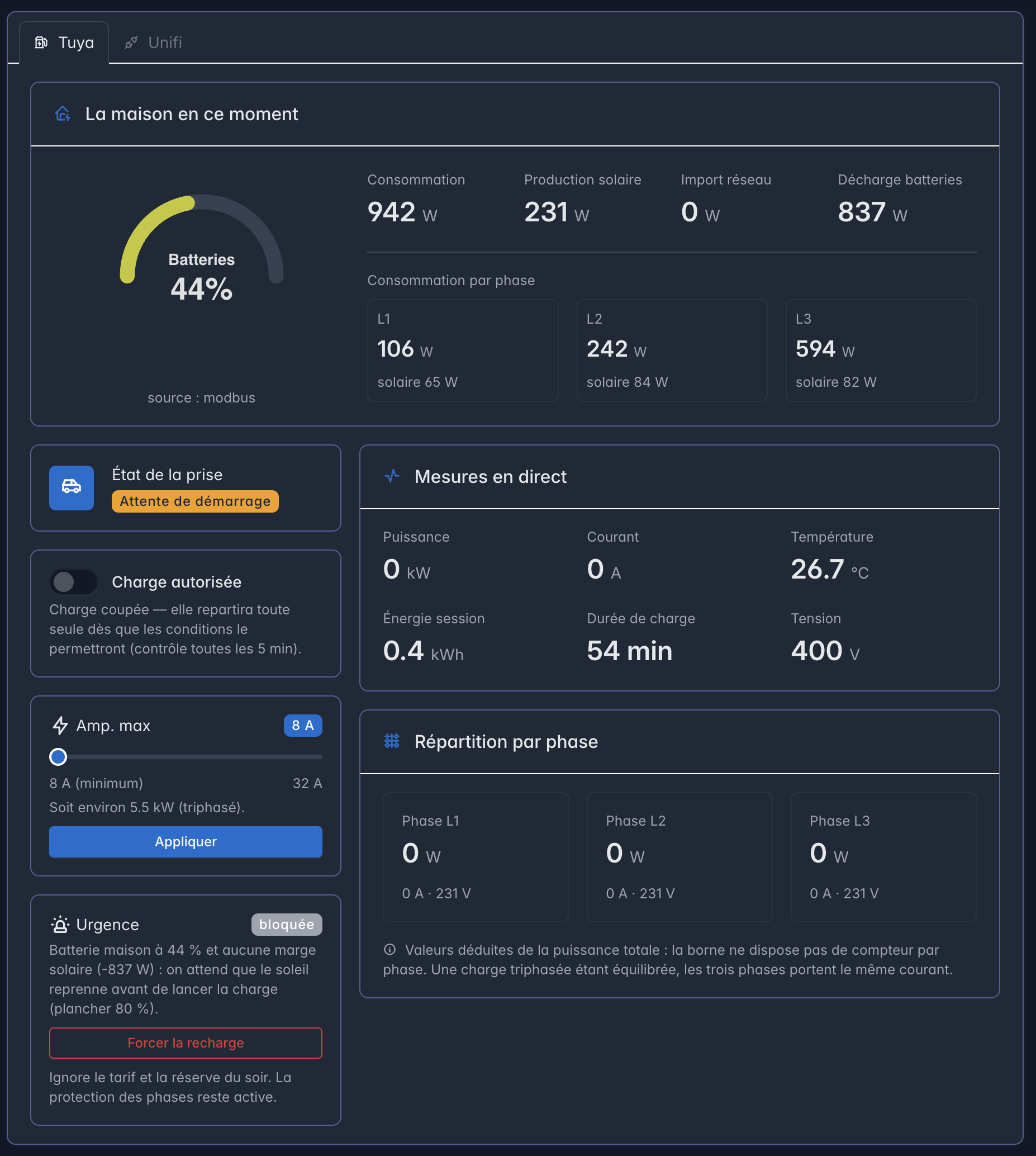Select the L3 consumption phase card
Image resolution: width=1036 pixels, height=1156 pixels.
[x=881, y=350]
